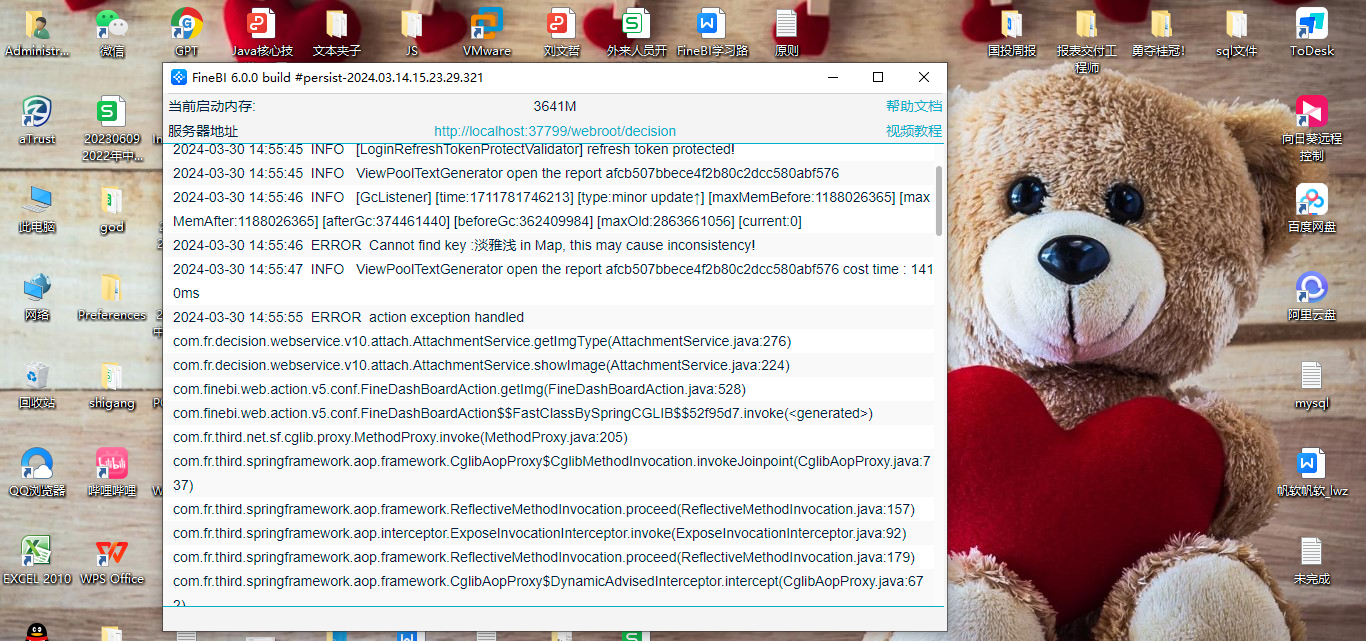The image size is (1366, 641).
Task: Open the localhost:37799 server address link
Action: (555, 131)
